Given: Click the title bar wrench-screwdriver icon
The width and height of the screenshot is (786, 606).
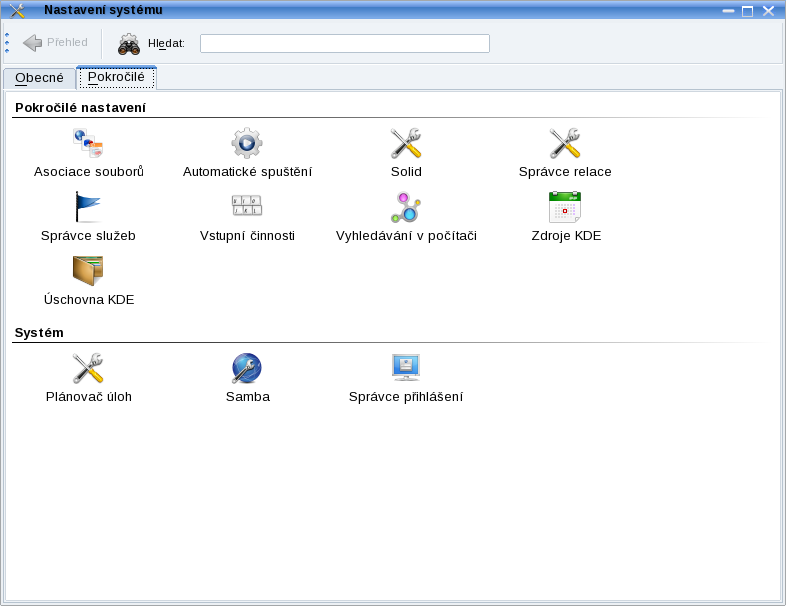Looking at the screenshot, I should pos(17,10).
